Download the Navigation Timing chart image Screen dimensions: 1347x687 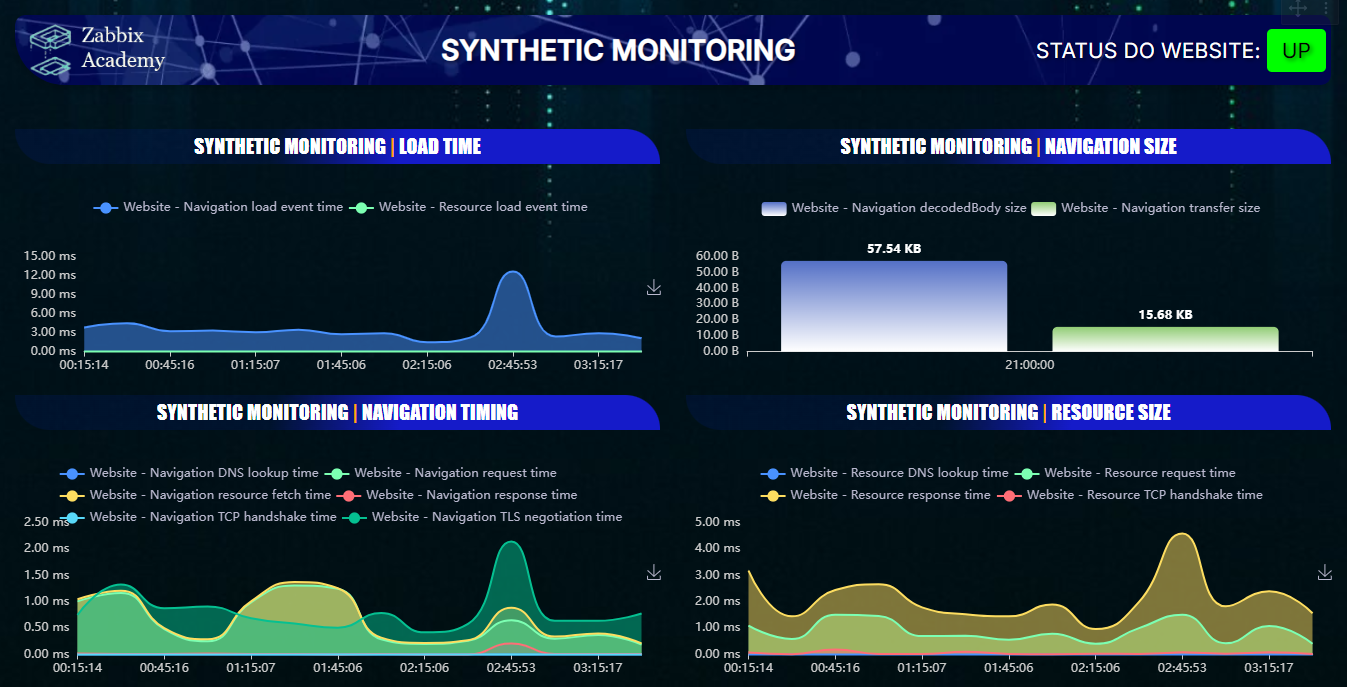pos(654,572)
